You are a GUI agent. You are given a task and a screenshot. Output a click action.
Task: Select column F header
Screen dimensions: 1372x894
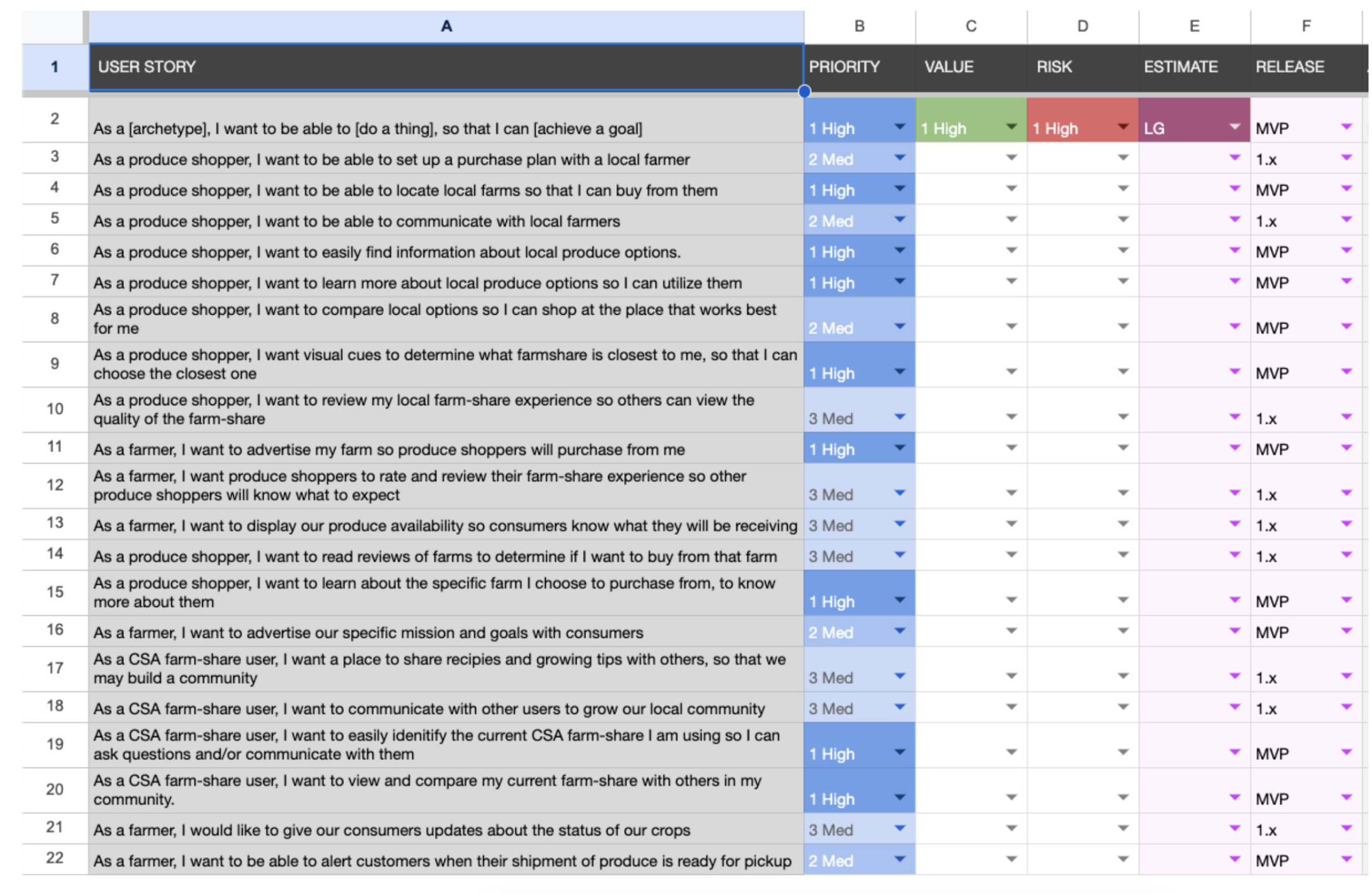point(1306,27)
